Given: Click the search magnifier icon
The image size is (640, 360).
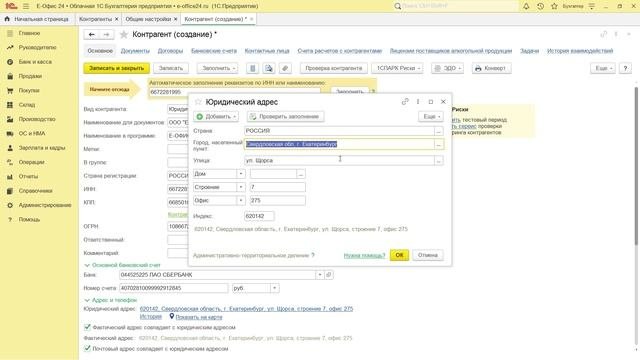Looking at the screenshot, I should pyautogui.click(x=398, y=6).
